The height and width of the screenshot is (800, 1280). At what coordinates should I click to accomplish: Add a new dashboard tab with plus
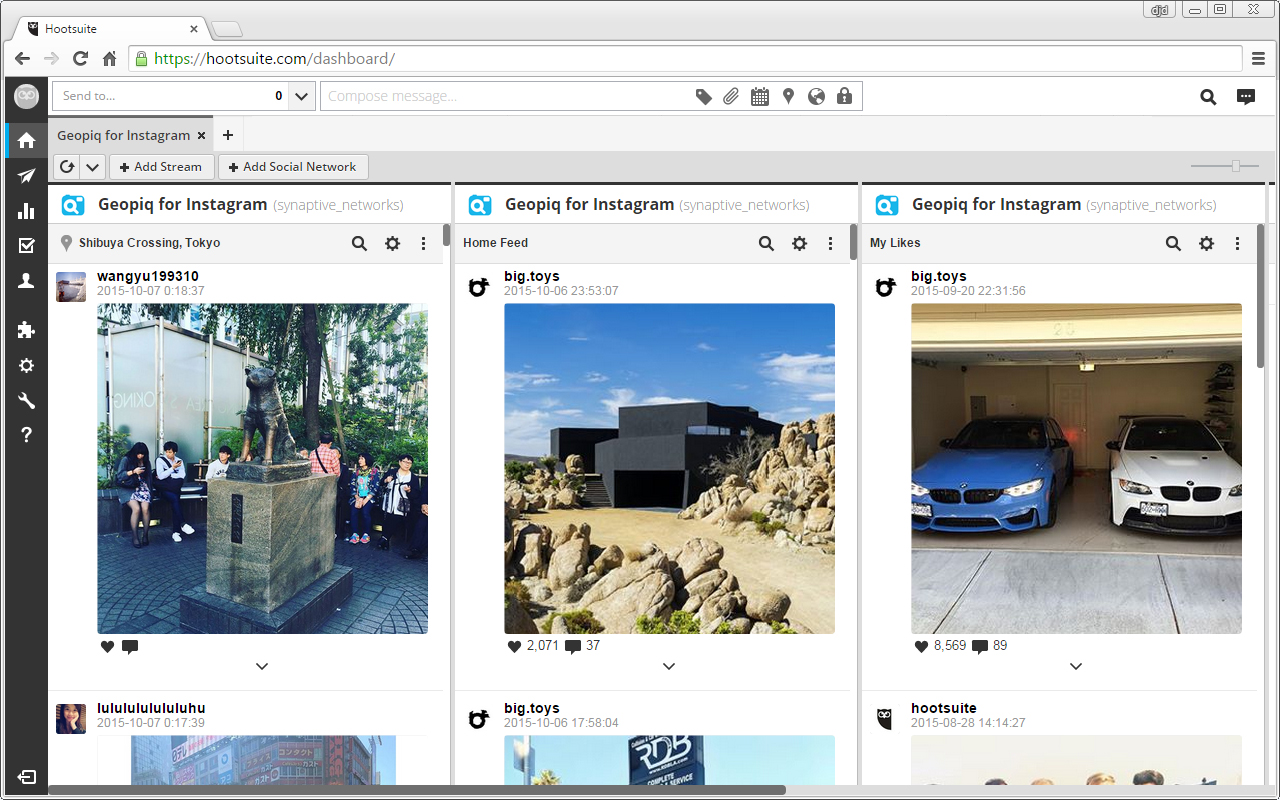[x=228, y=135]
